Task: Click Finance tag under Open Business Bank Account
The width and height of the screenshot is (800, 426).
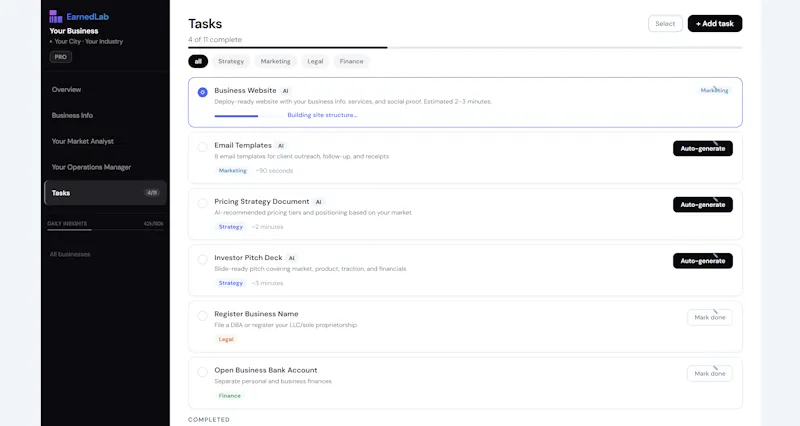Action: pyautogui.click(x=230, y=396)
